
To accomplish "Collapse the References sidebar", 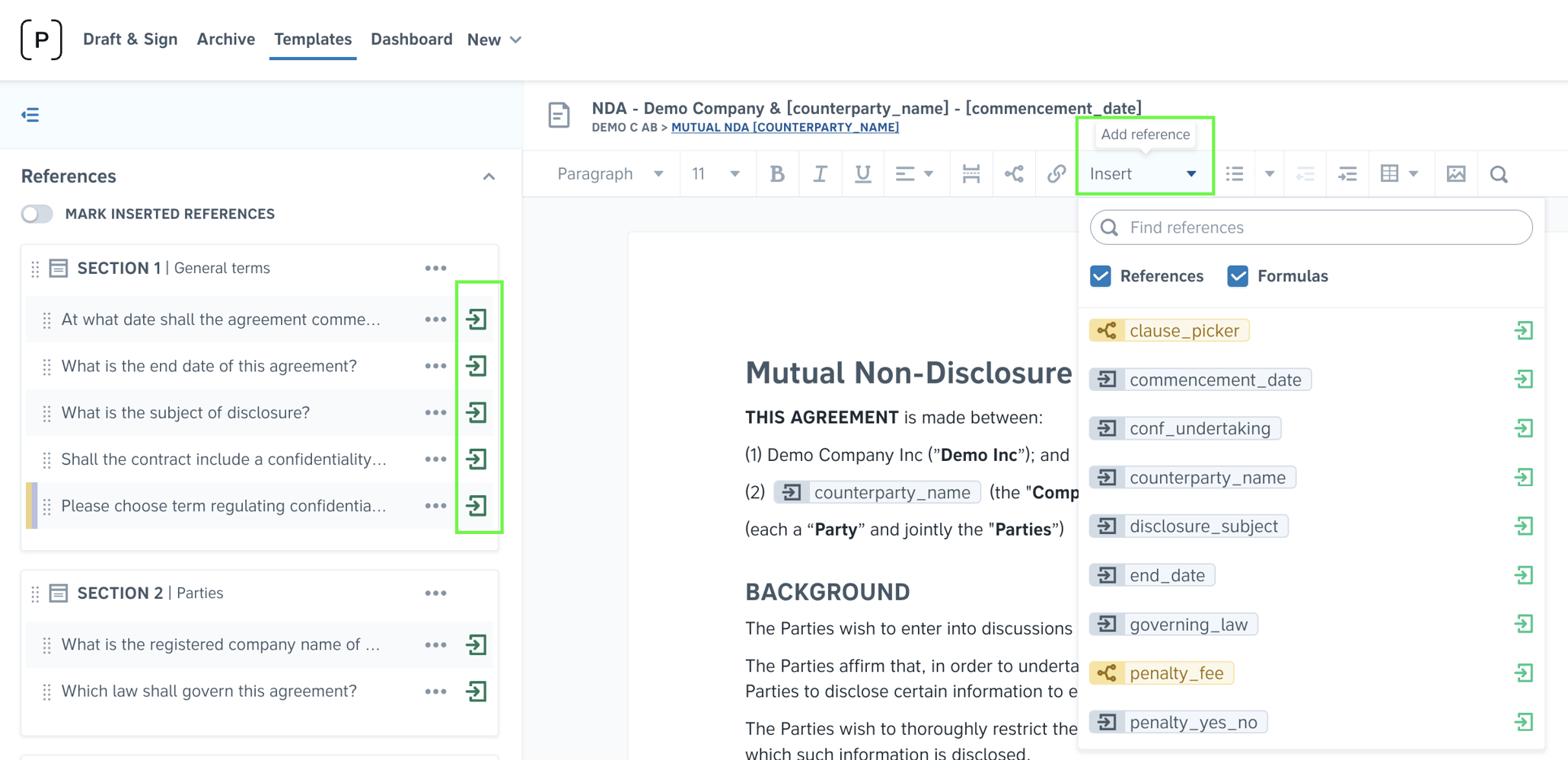I will coord(30,114).
